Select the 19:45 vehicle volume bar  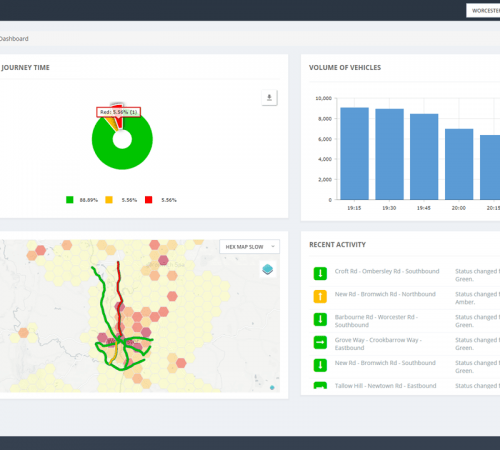click(424, 157)
